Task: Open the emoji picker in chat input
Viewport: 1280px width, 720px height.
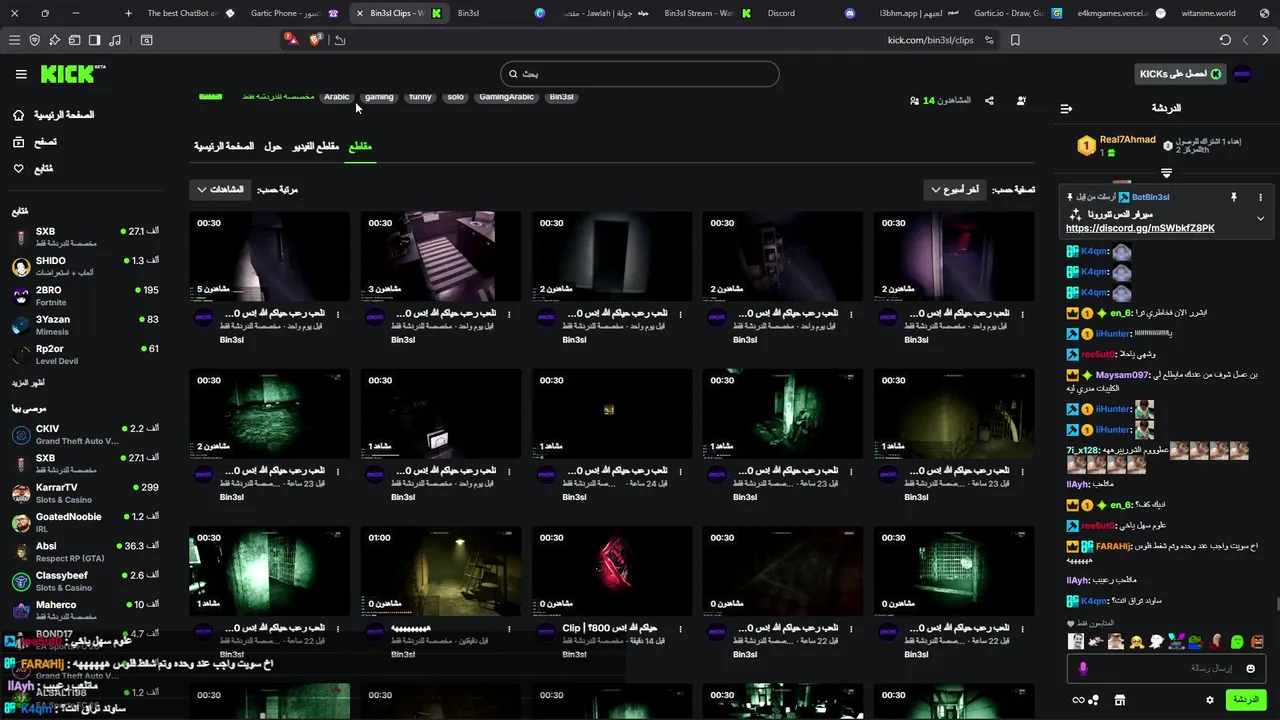Action: click(x=1250, y=668)
